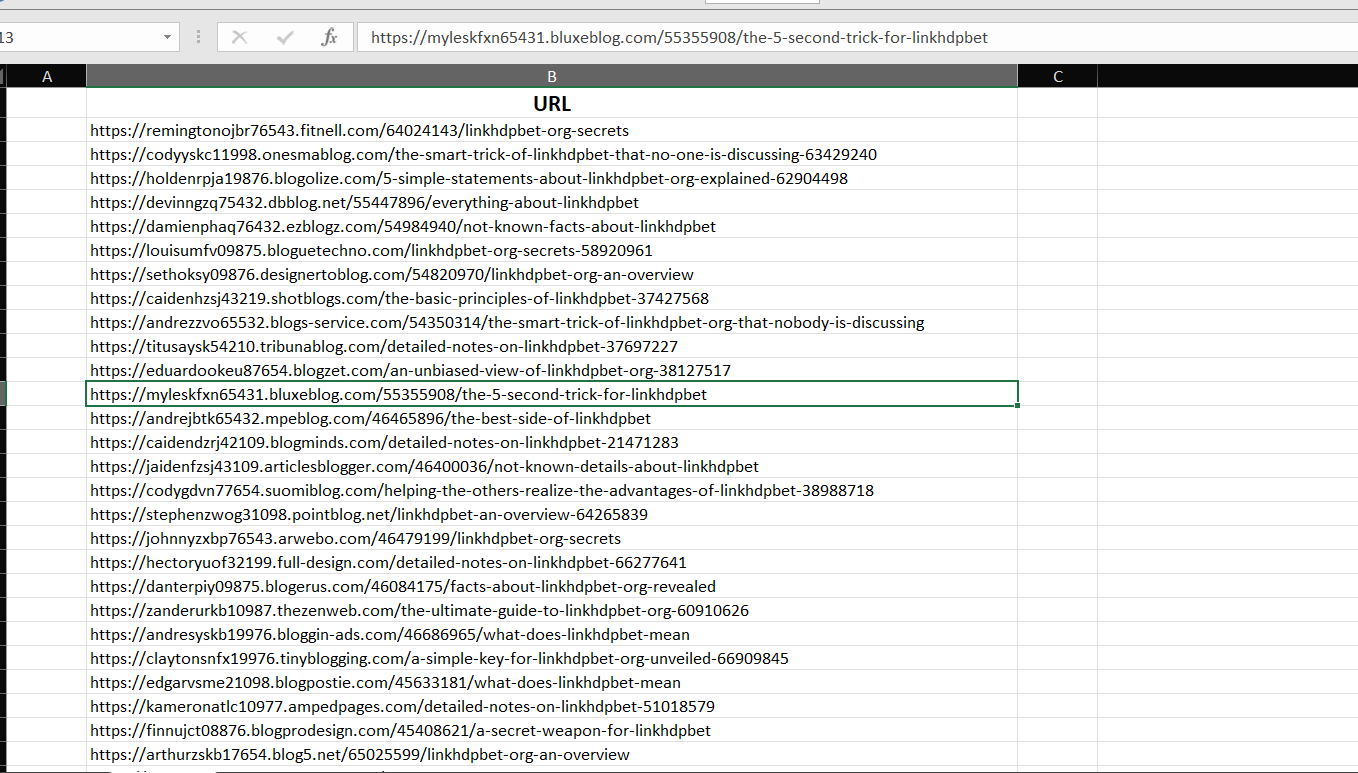
Task: Click inside the formula bar URL text
Action: tap(678, 38)
